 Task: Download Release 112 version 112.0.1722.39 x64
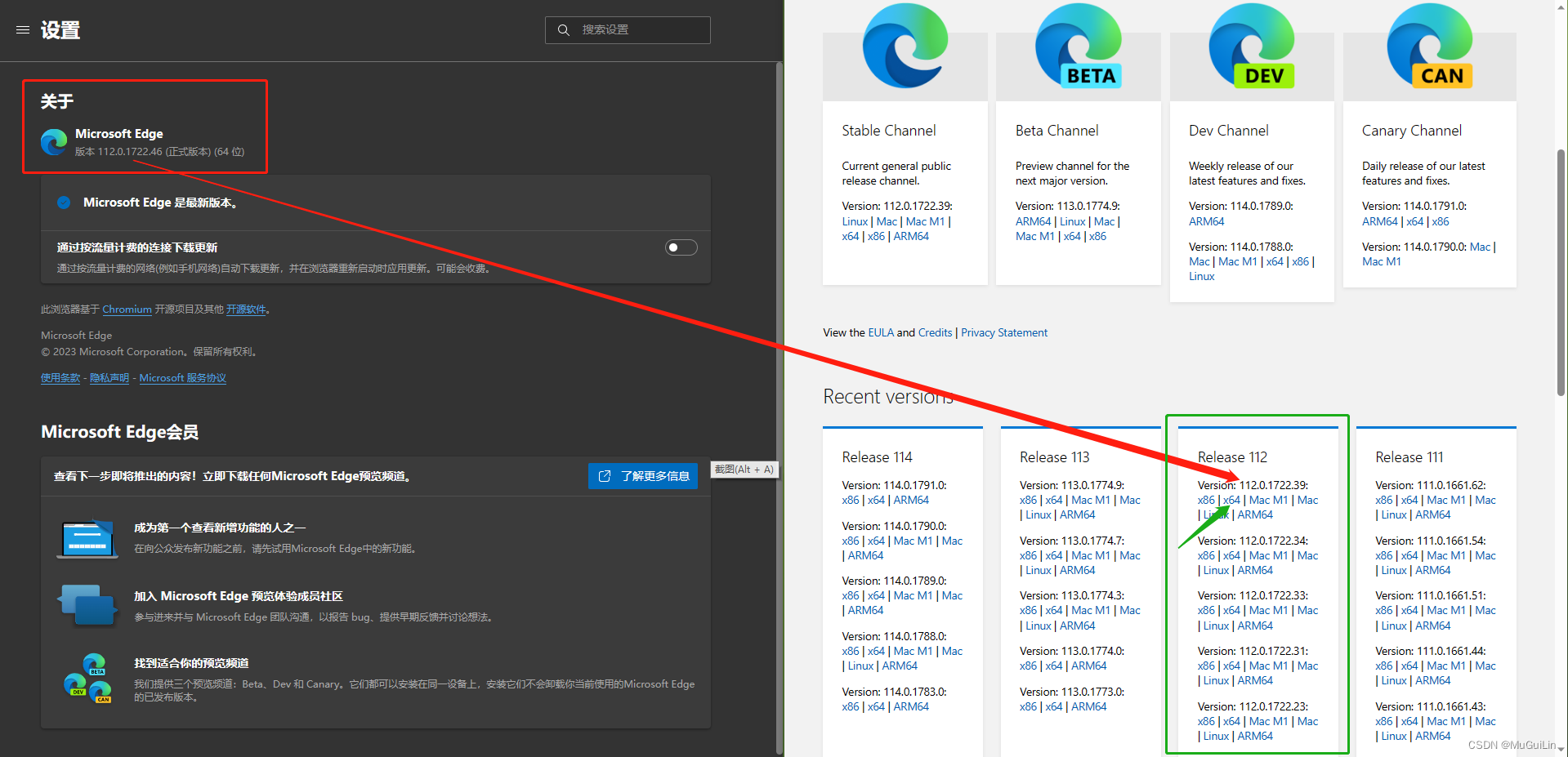[x=1231, y=500]
